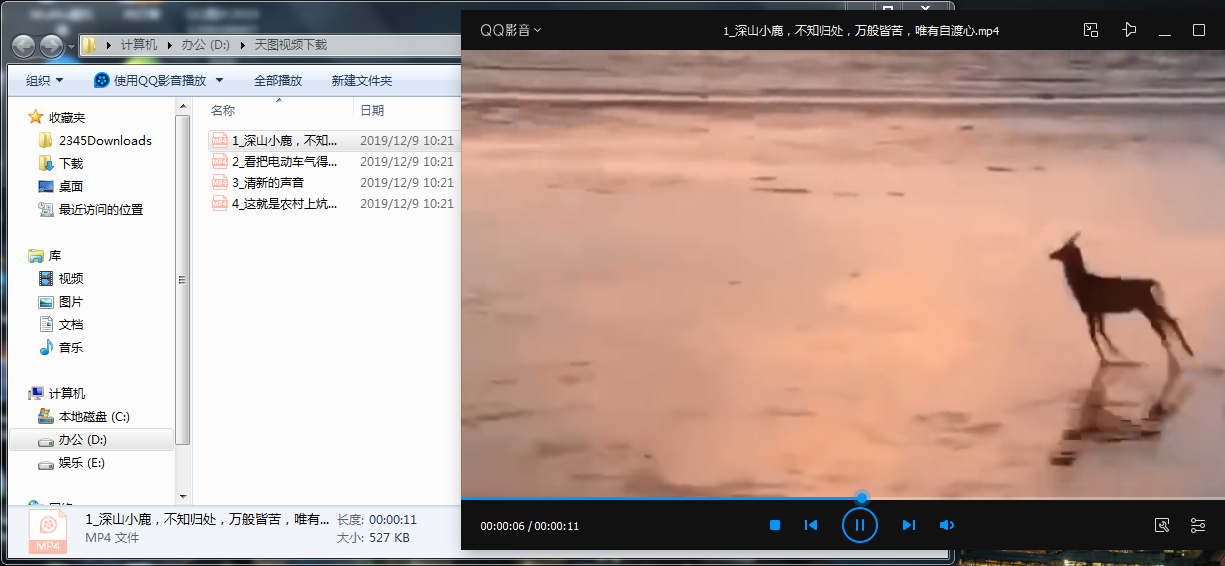Open the QQ影音 main menu dropdown

tap(511, 30)
